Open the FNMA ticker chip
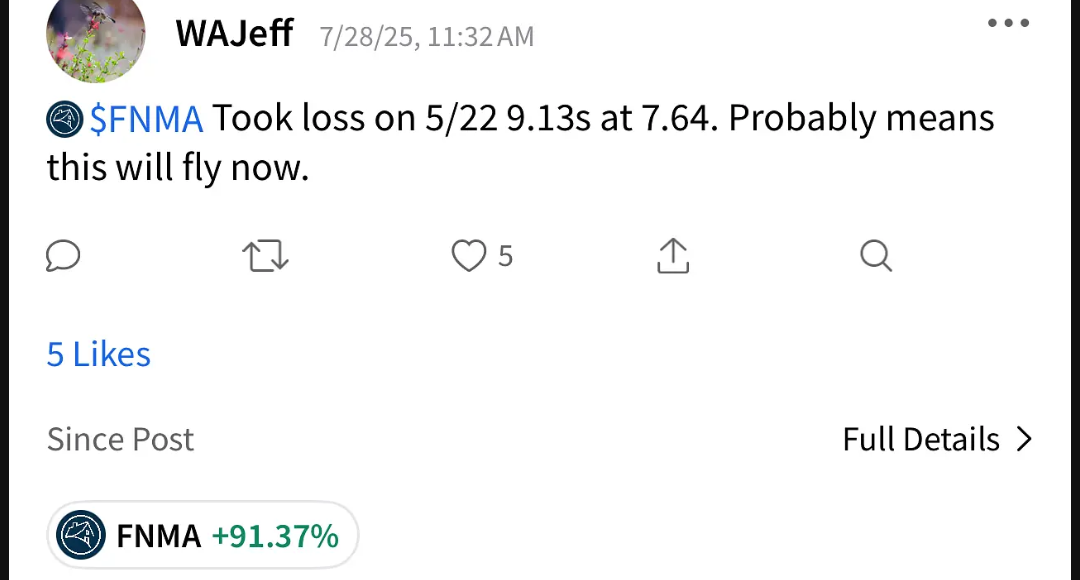 click(202, 535)
